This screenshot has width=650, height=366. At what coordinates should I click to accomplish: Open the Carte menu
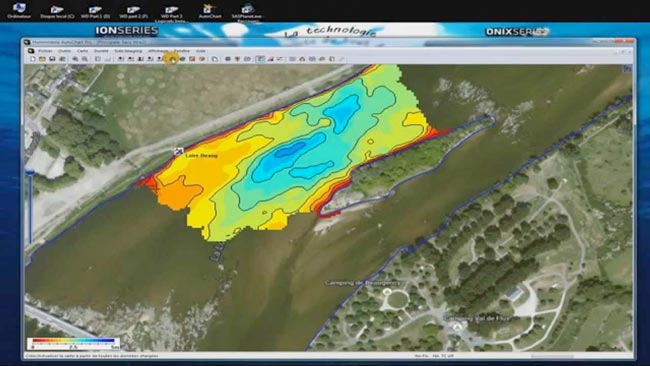pos(82,51)
